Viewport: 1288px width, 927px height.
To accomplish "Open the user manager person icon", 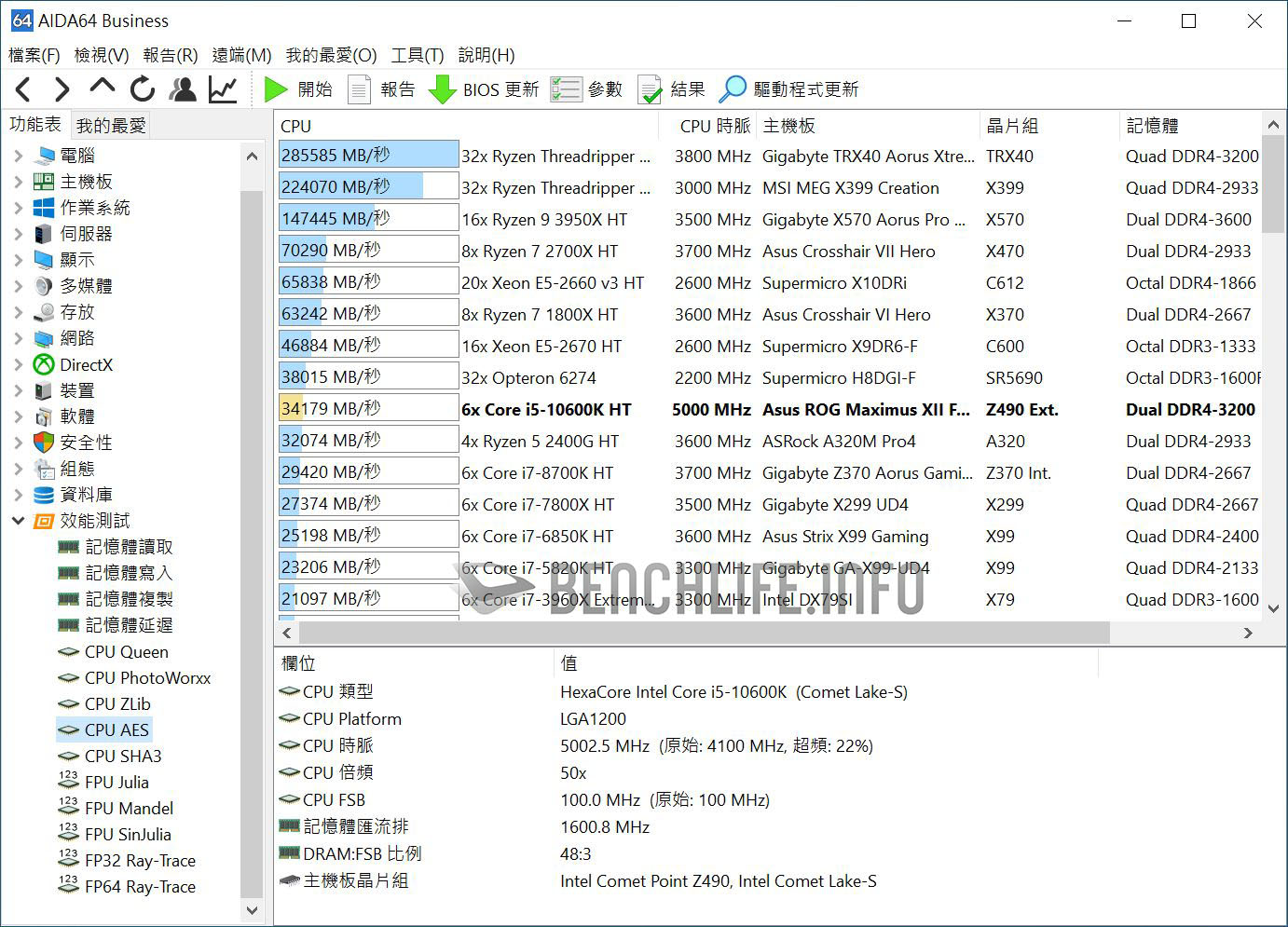I will point(183,89).
